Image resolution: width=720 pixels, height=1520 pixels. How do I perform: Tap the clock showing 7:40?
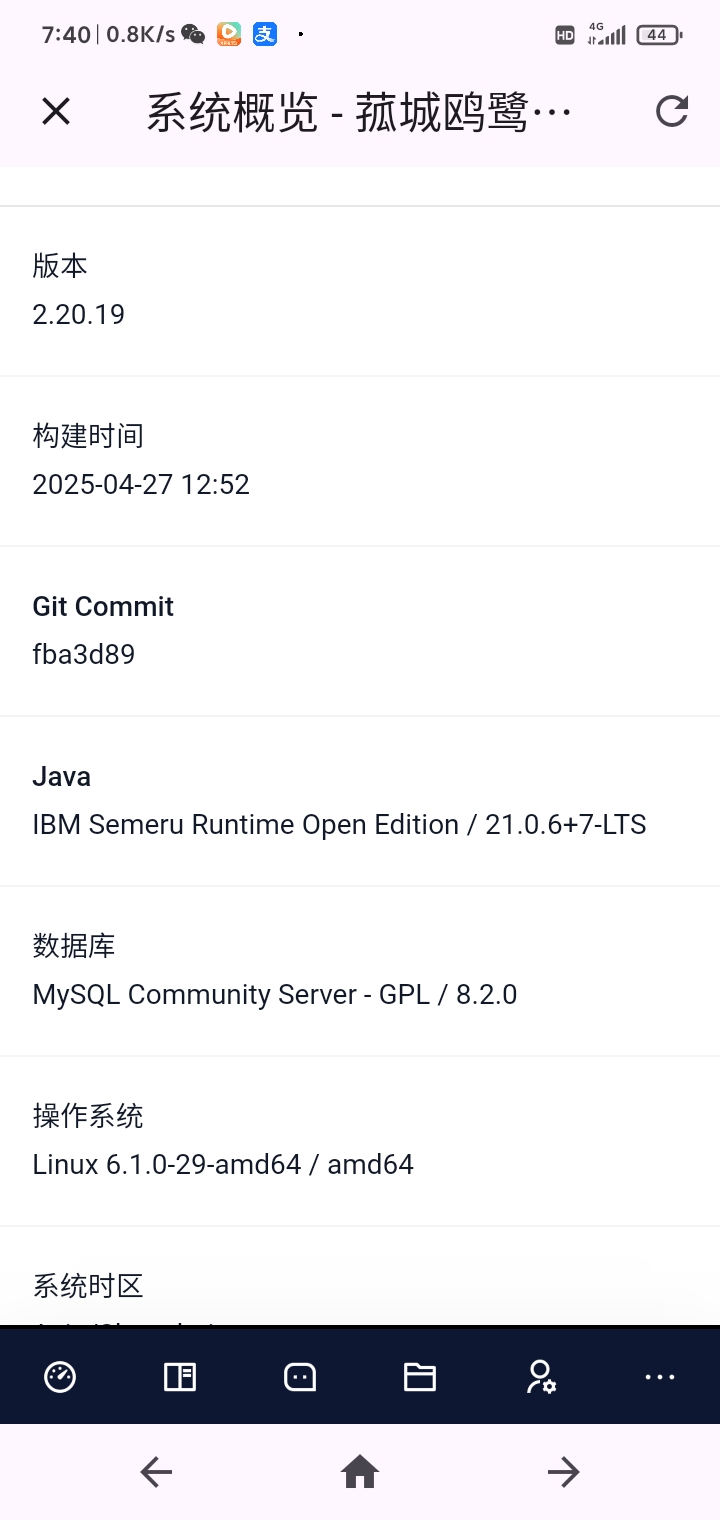66,35
